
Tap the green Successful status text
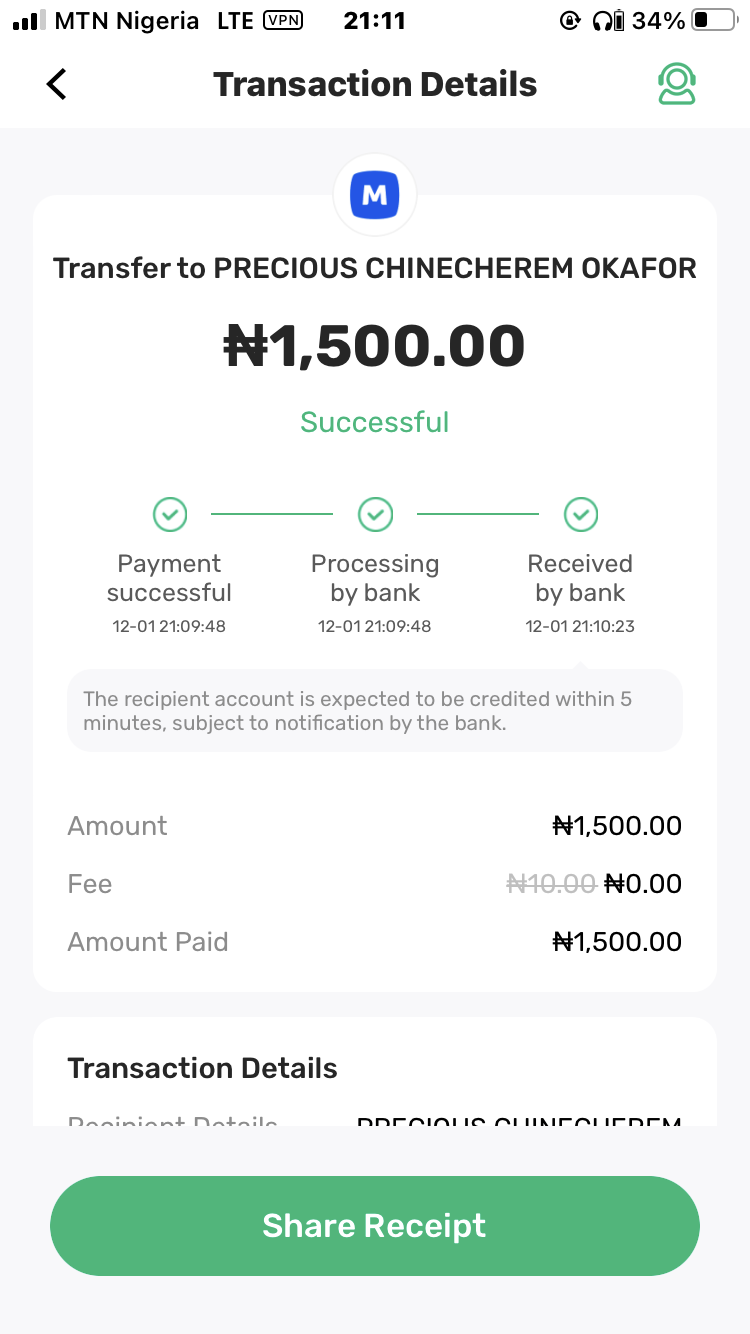tap(375, 422)
